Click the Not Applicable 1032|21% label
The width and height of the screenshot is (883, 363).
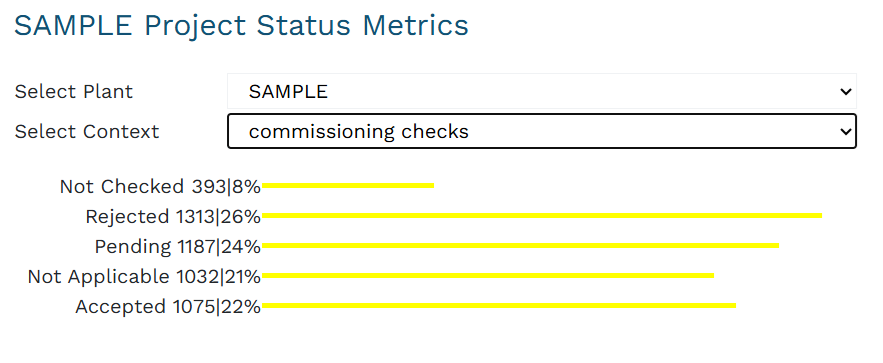click(x=144, y=276)
